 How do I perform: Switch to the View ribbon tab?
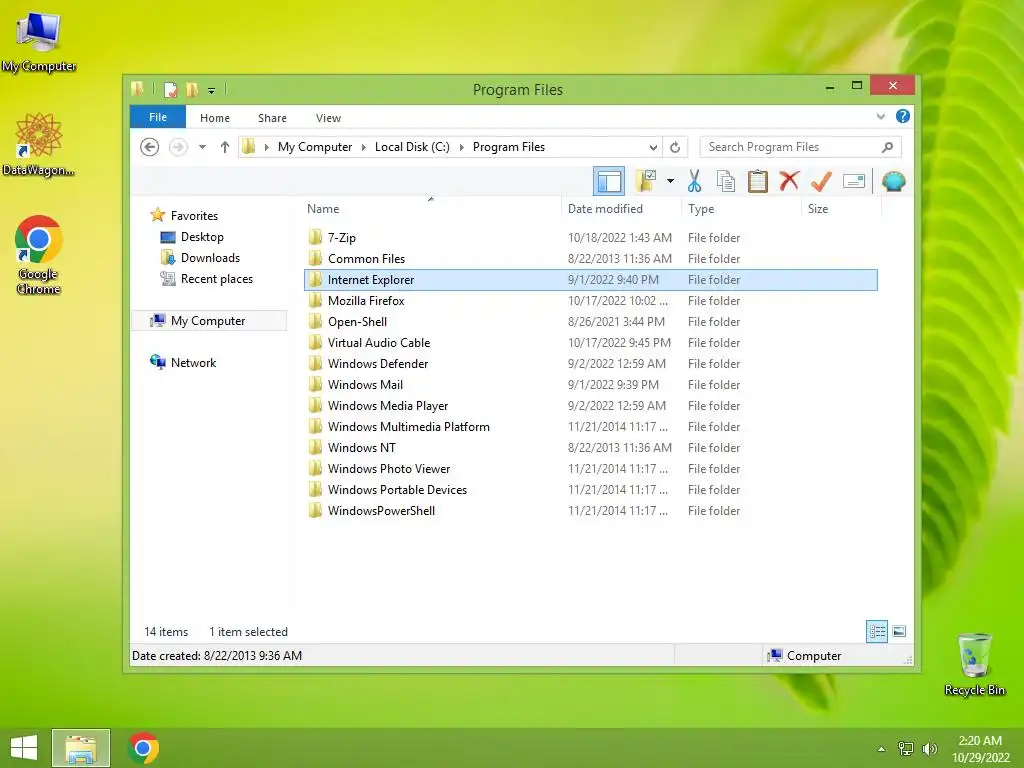(x=328, y=118)
